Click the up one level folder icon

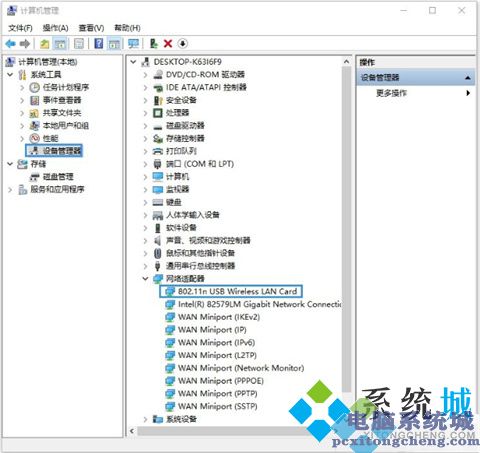(45, 44)
